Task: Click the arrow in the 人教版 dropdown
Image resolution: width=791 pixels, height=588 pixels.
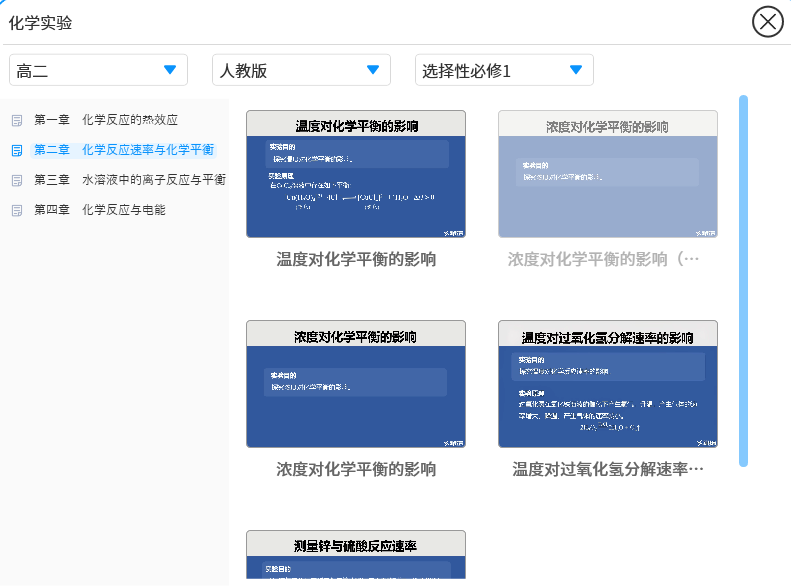Action: tap(373, 70)
